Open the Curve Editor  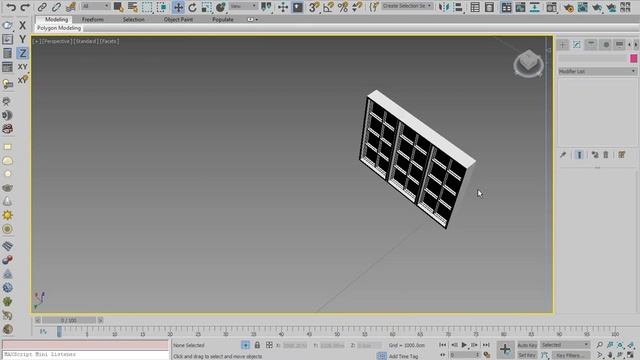(520, 7)
